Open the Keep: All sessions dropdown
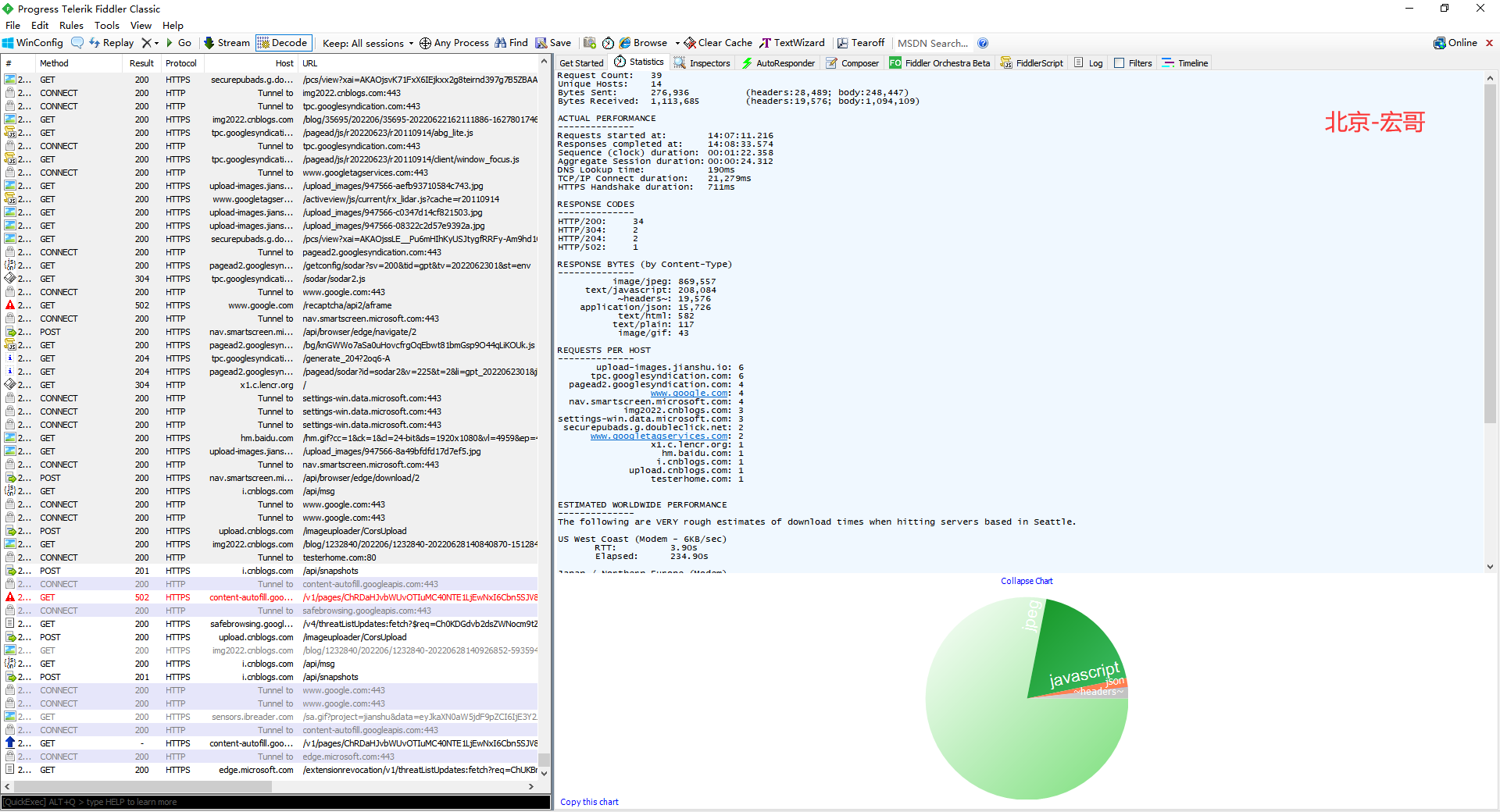 367,43
